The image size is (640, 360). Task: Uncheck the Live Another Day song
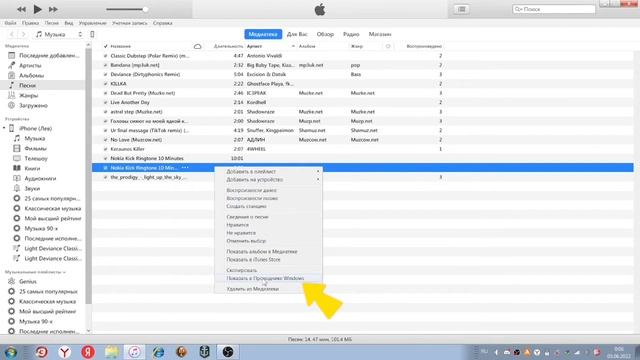tap(106, 102)
